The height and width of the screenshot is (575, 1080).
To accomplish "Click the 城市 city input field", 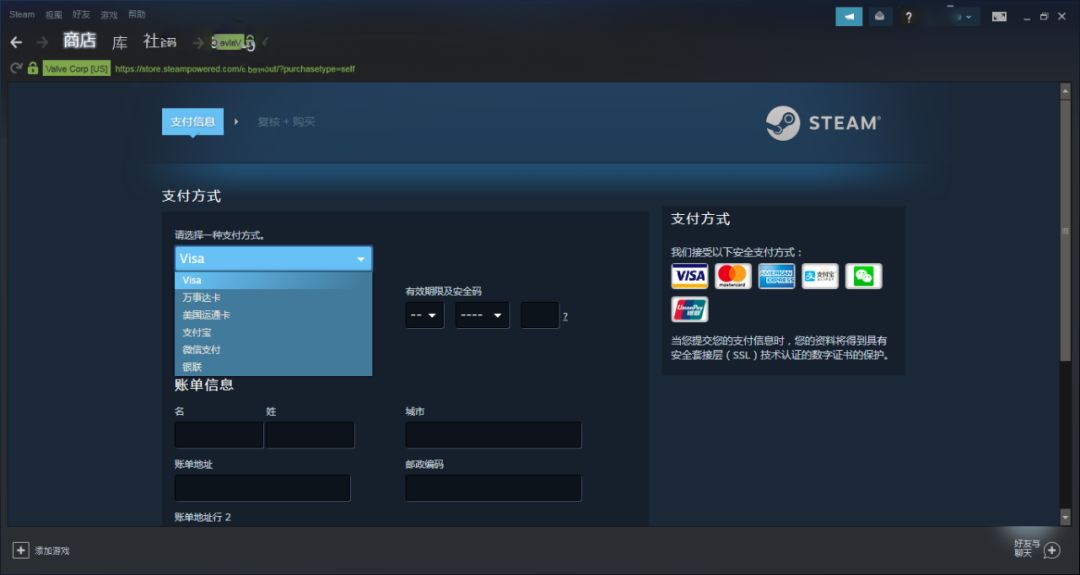I will 493,435.
